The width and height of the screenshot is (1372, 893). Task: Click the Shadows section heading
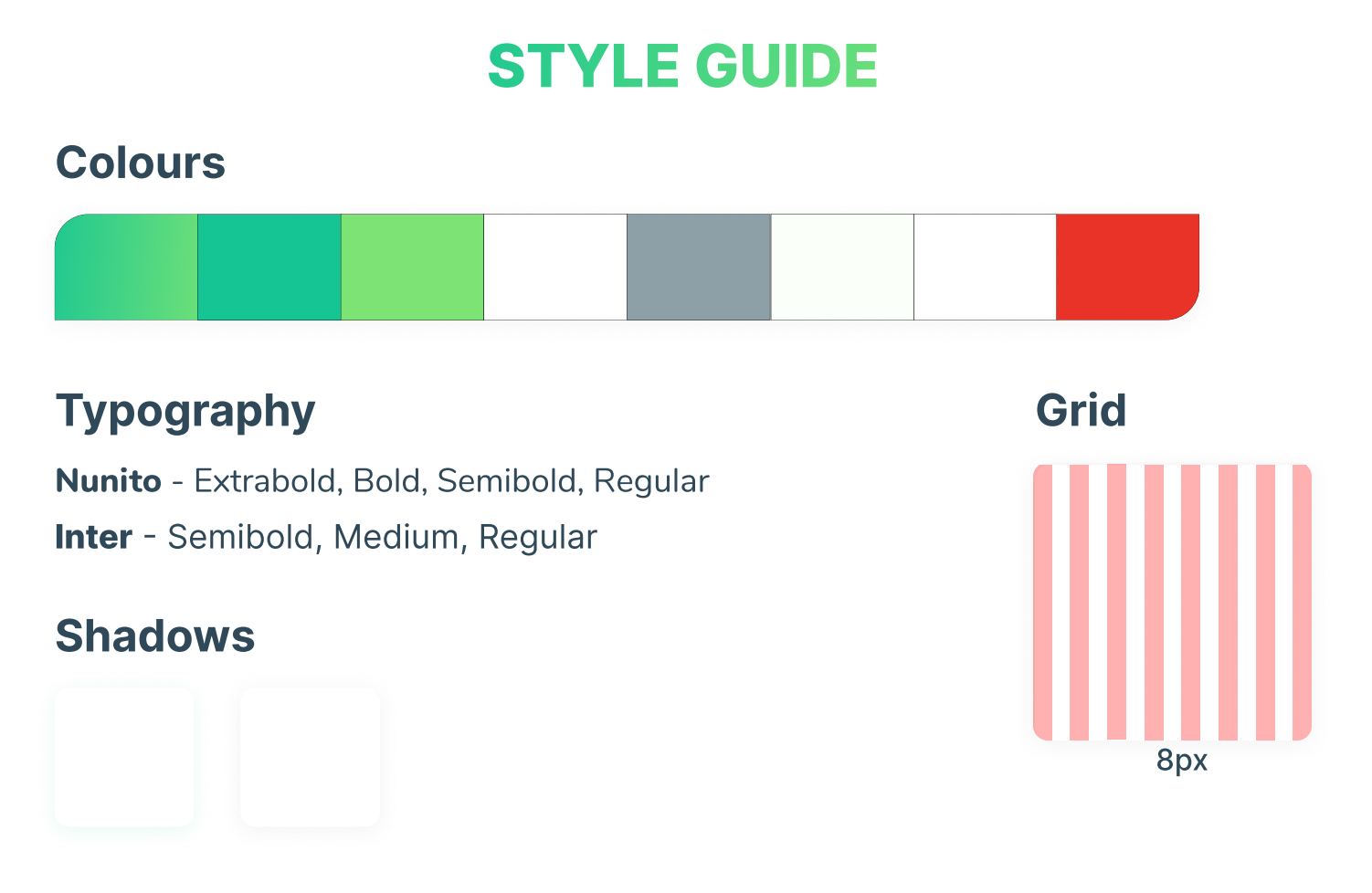(x=155, y=636)
